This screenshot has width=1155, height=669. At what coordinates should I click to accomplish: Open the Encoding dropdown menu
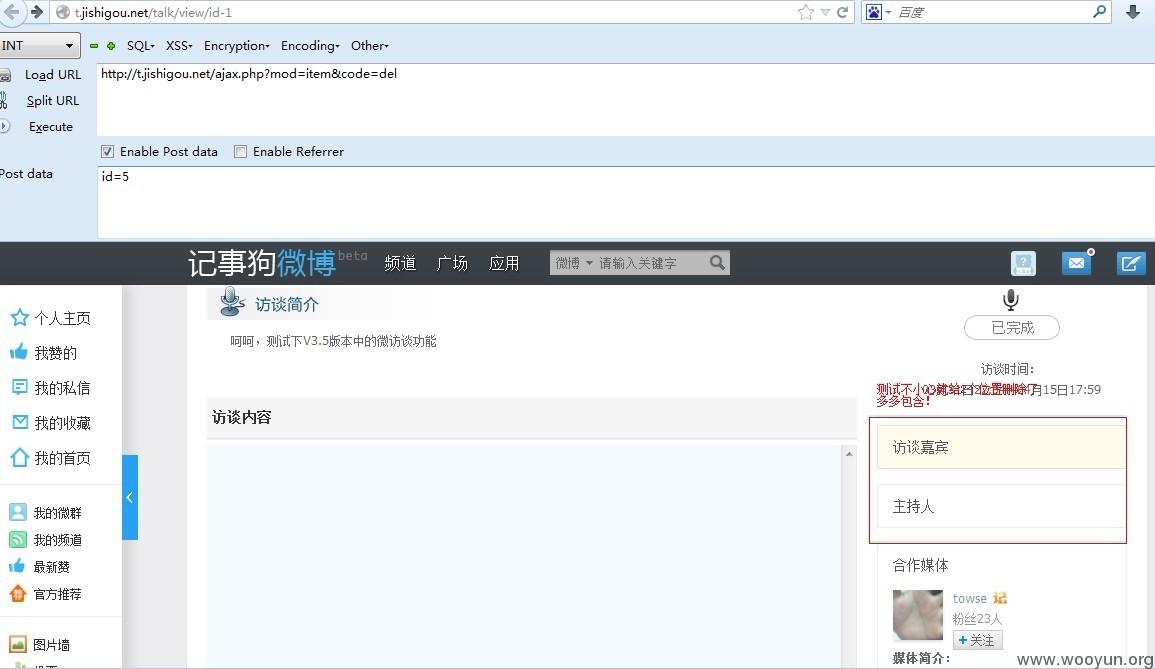(310, 46)
